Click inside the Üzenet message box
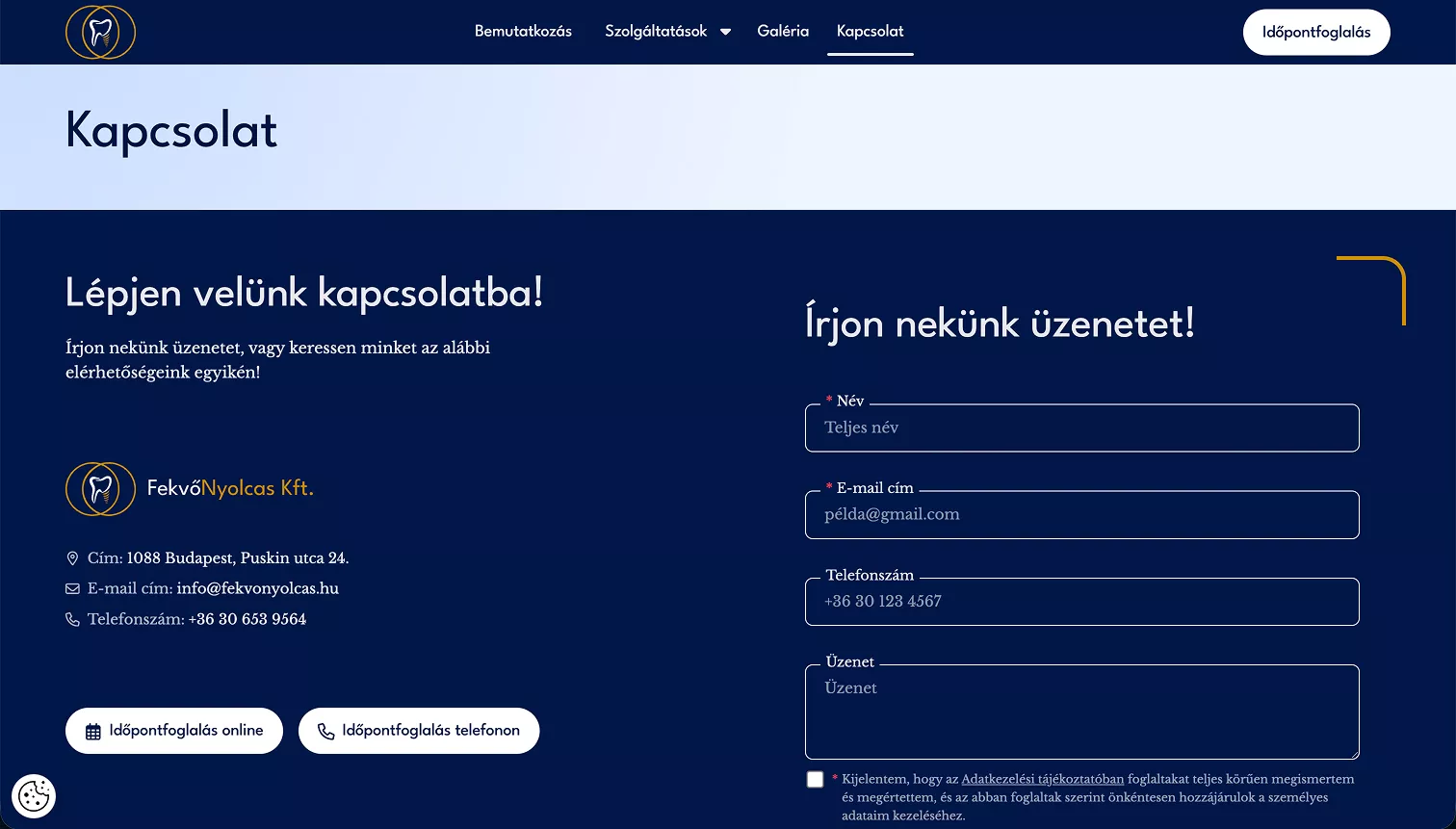The image size is (1456, 829). coord(1081,712)
